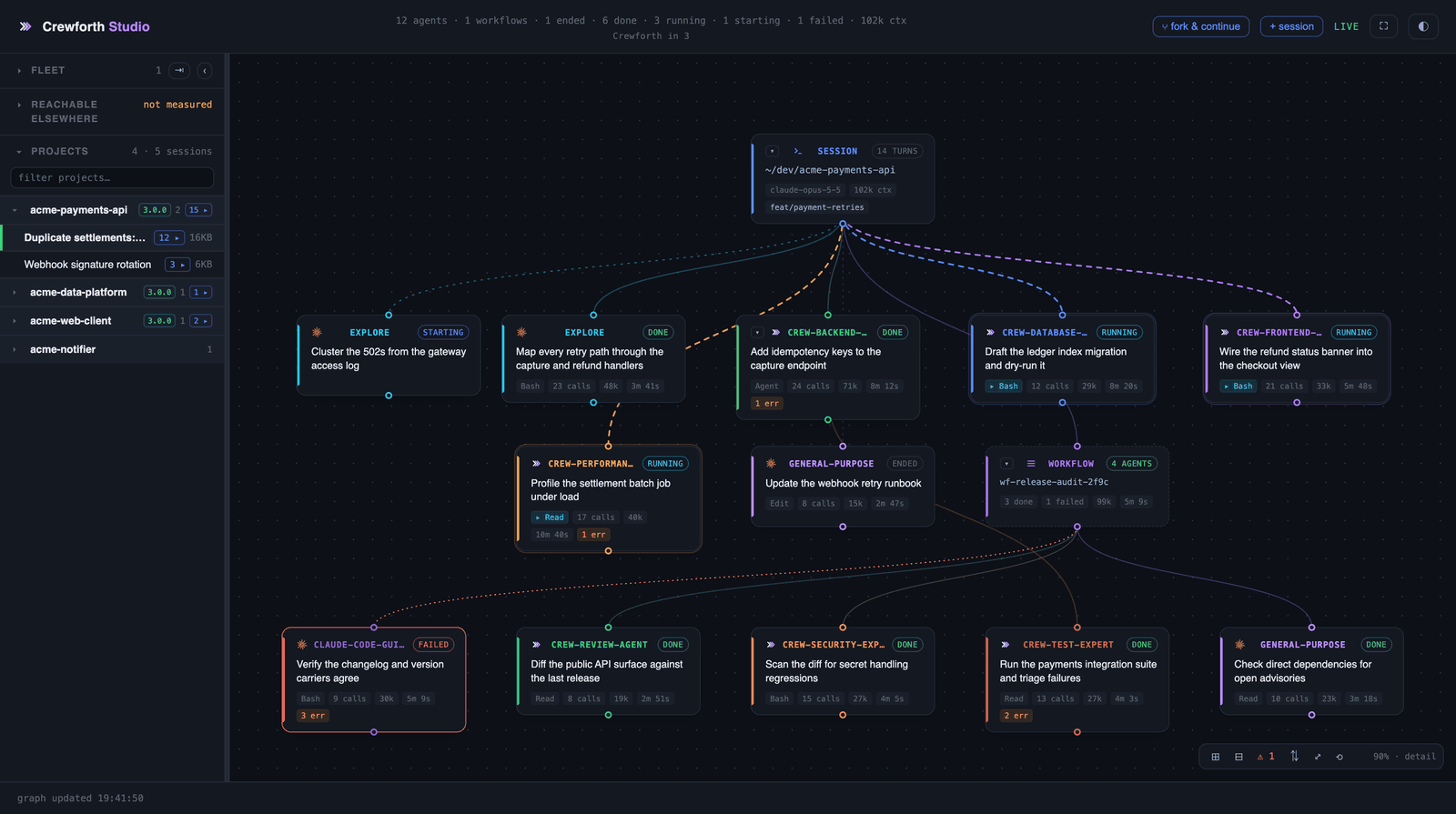This screenshot has height=814, width=1456.
Task: Click the warning triangle error count
Action: pyautogui.click(x=1266, y=757)
